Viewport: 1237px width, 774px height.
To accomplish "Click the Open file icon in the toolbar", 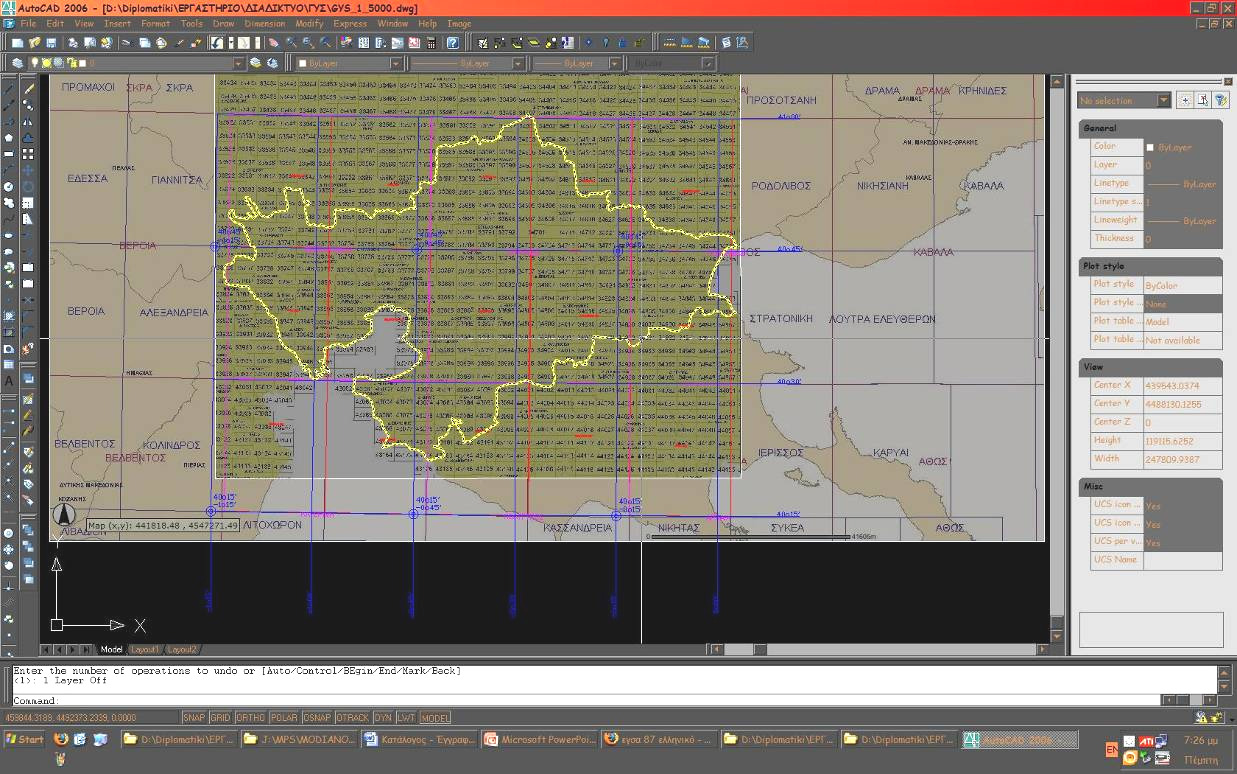I will tap(35, 43).
